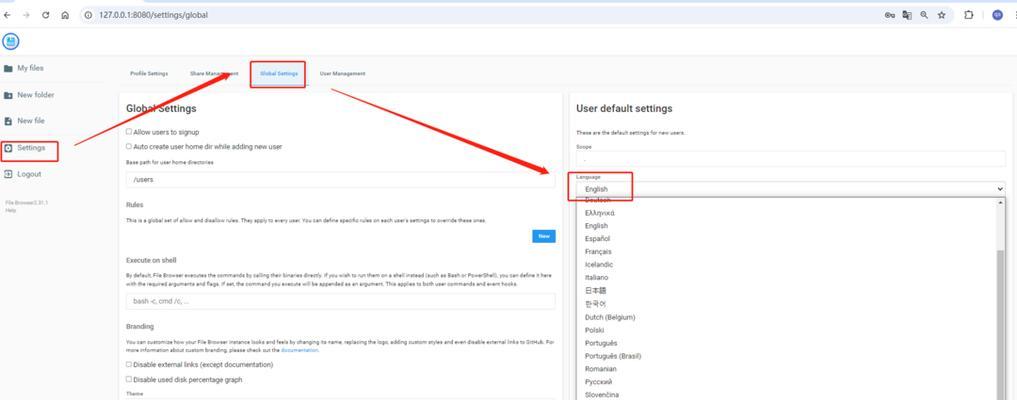Click the scroll-up arrow of language list
Viewport: 1017px width, 400px height.
(x=1000, y=203)
